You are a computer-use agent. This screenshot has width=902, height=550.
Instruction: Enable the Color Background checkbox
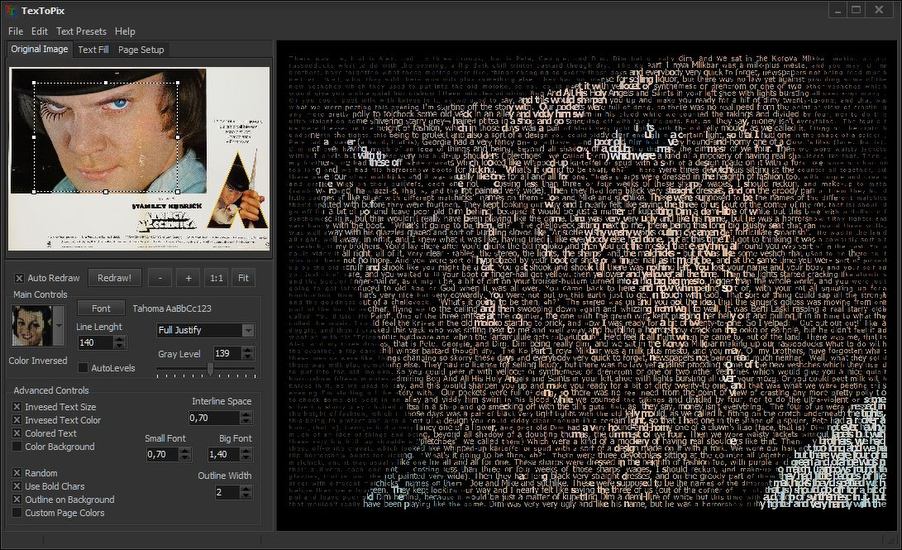pyautogui.click(x=17, y=446)
